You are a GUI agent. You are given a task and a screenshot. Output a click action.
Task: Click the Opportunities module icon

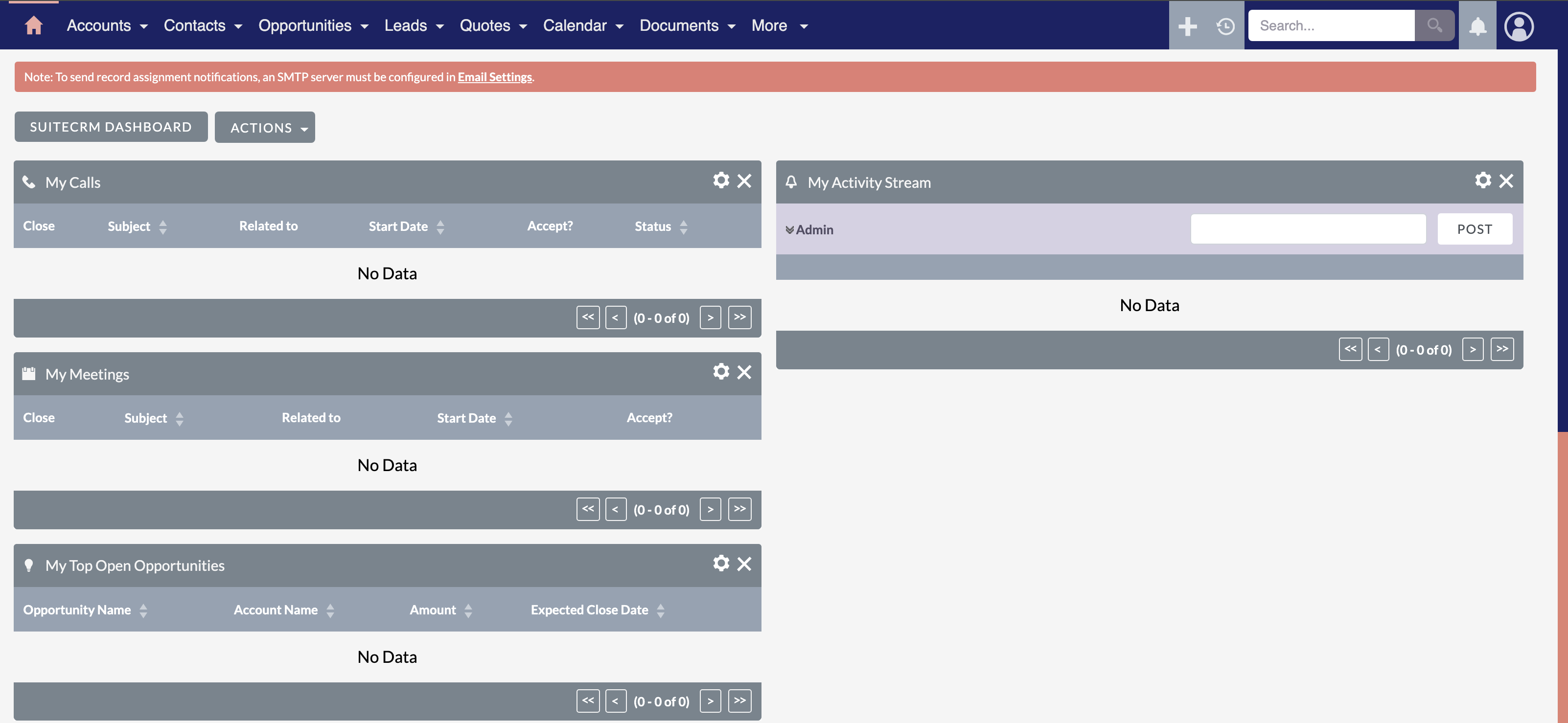304,25
